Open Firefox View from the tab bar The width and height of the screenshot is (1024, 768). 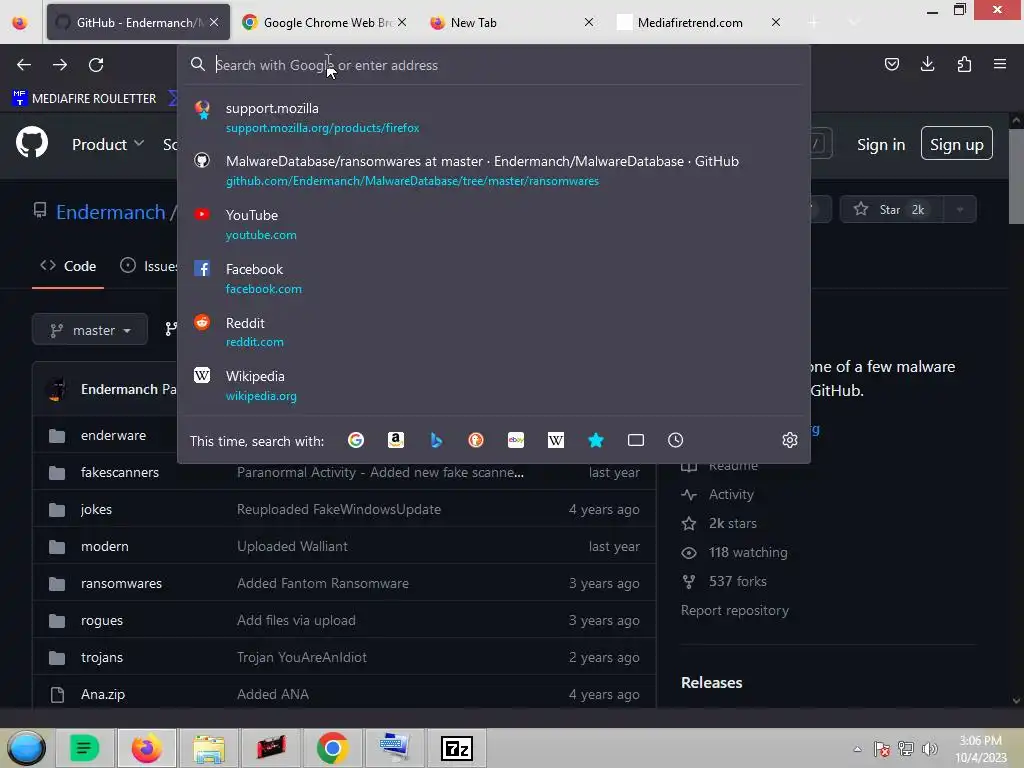tap(20, 22)
